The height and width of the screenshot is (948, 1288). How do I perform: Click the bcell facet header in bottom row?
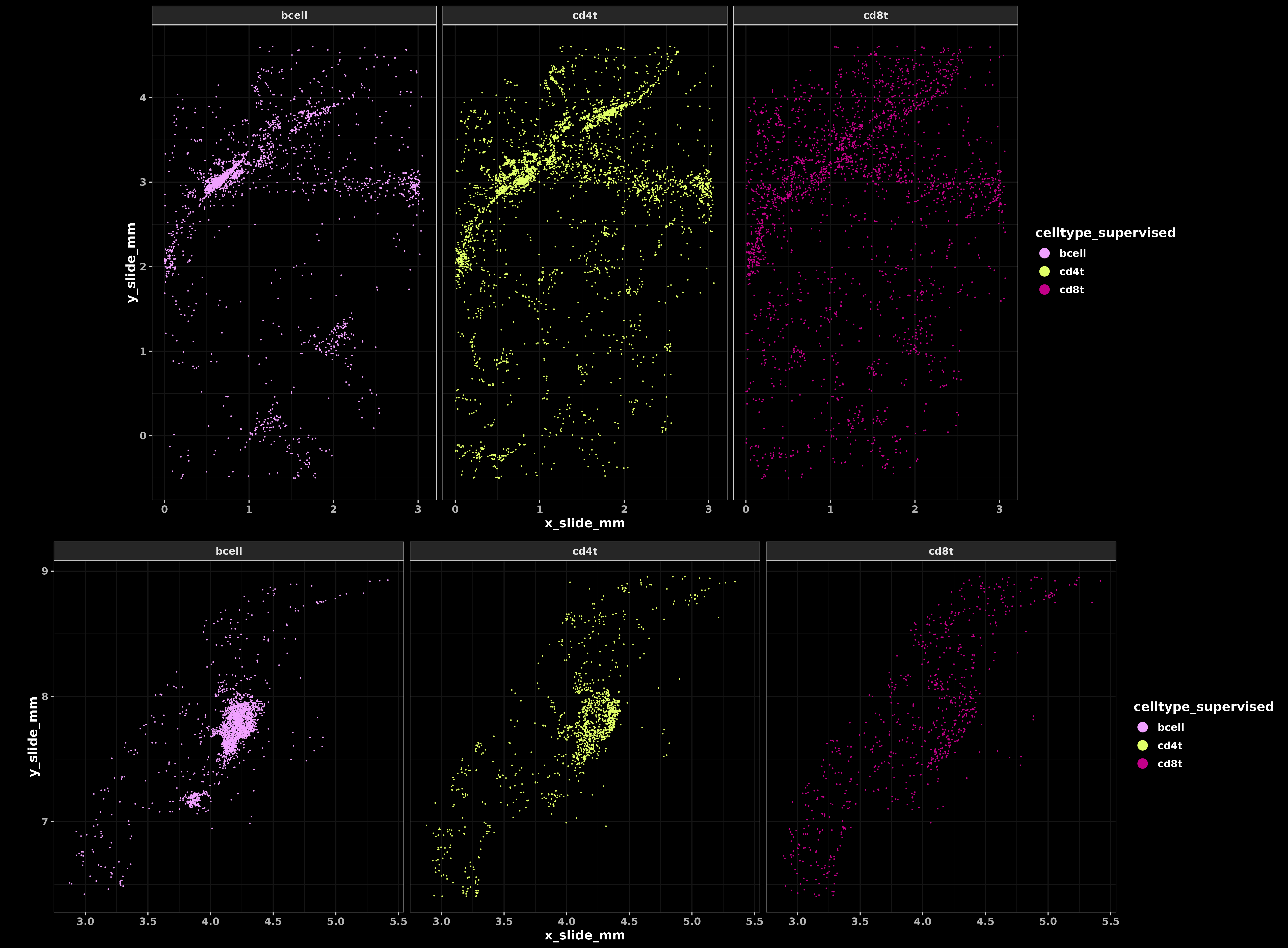[228, 551]
